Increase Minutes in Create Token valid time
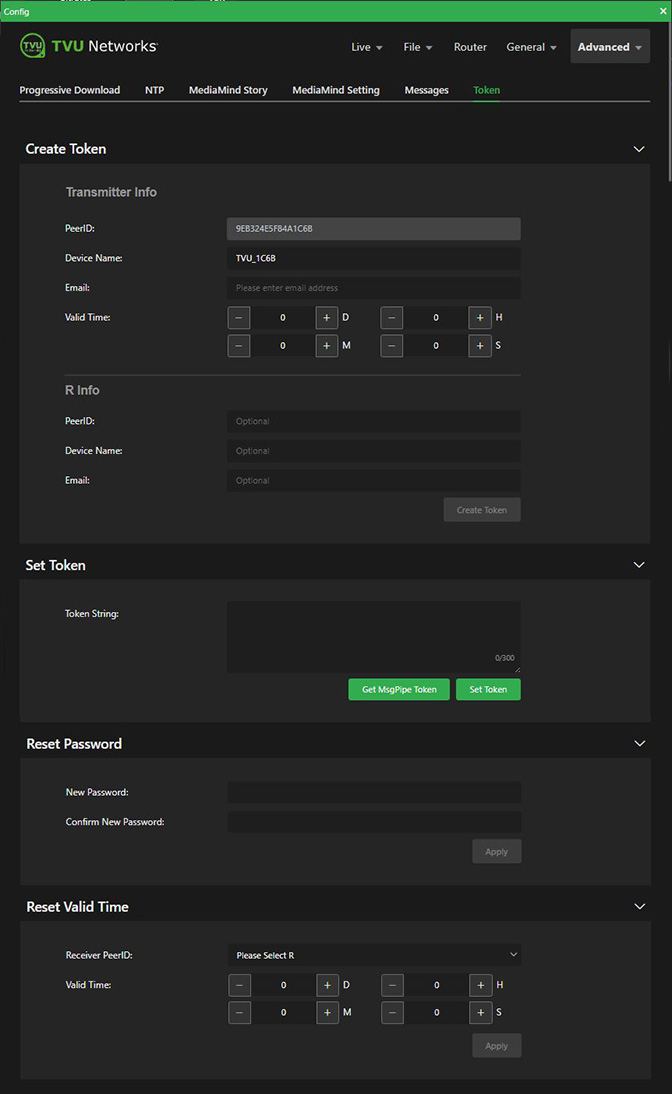The height and width of the screenshot is (1094, 672). pos(327,346)
